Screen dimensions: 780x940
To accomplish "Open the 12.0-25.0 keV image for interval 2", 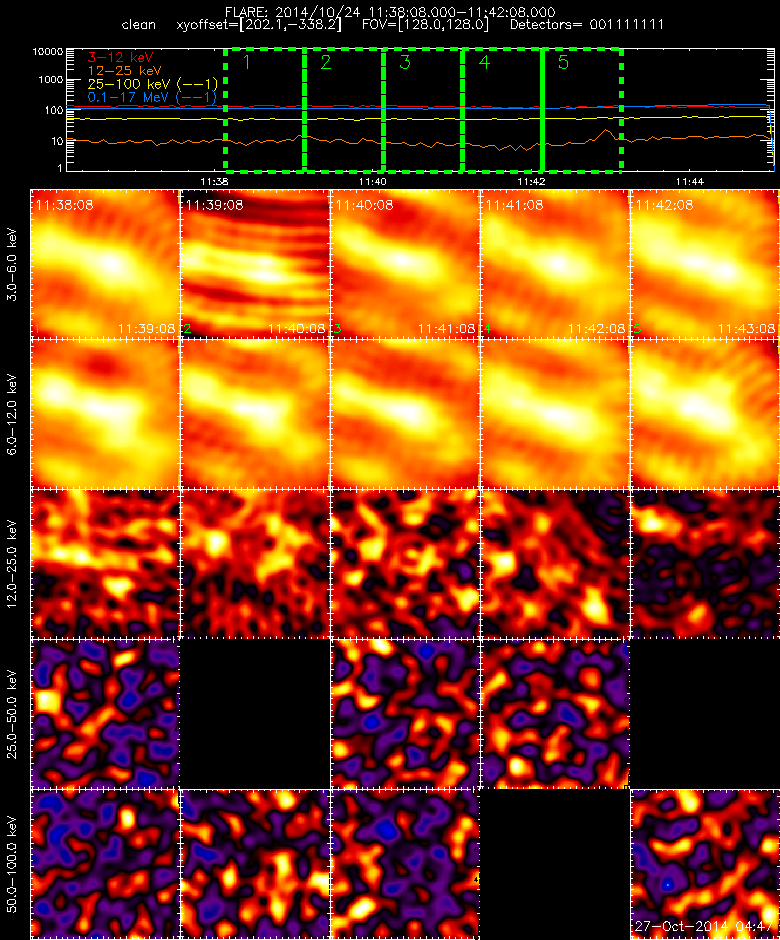I will tap(255, 564).
